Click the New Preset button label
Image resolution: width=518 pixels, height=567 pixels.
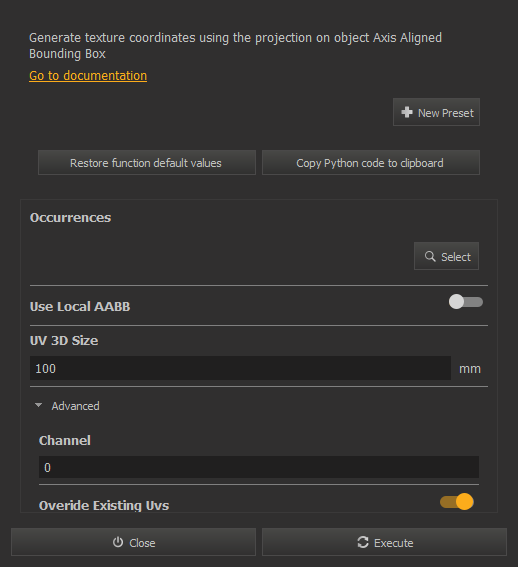point(446,113)
